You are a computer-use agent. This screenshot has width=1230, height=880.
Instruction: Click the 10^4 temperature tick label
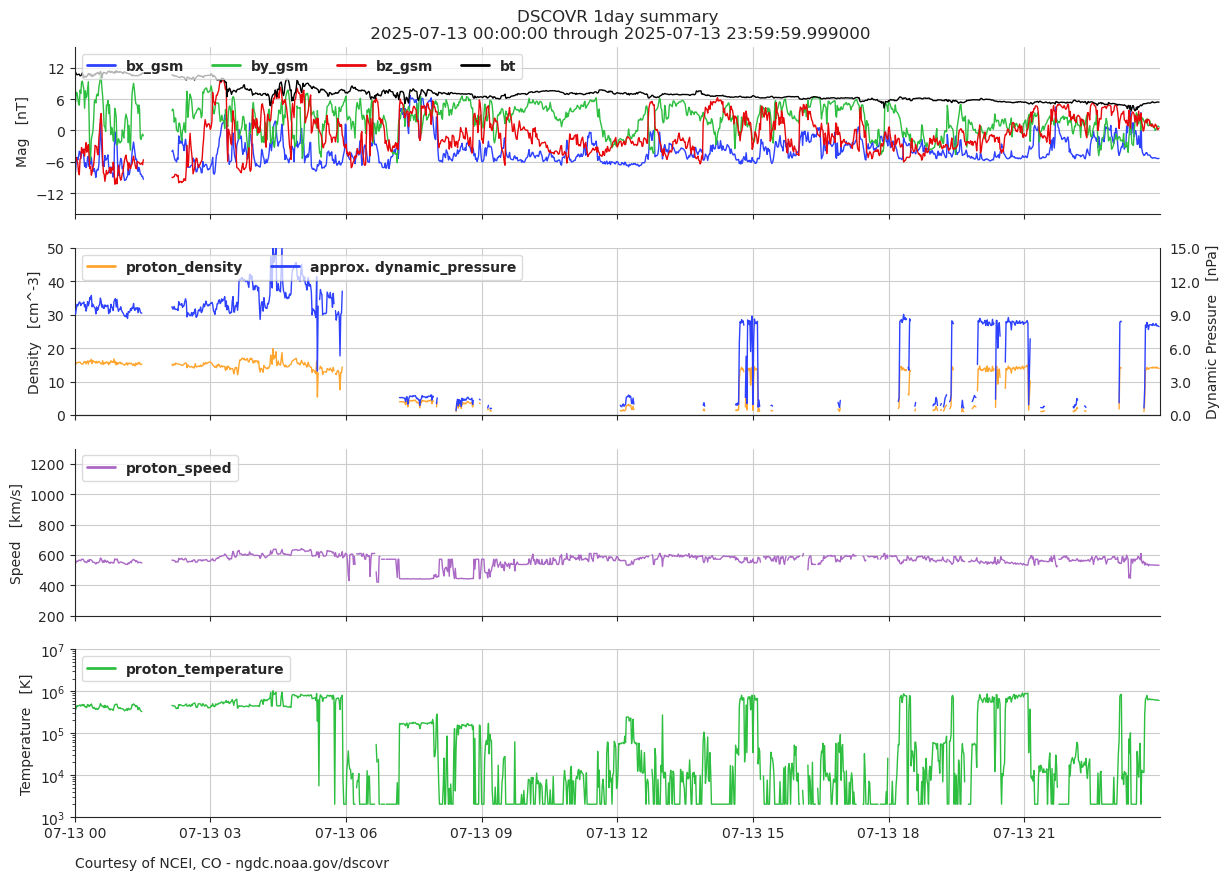pos(53,775)
